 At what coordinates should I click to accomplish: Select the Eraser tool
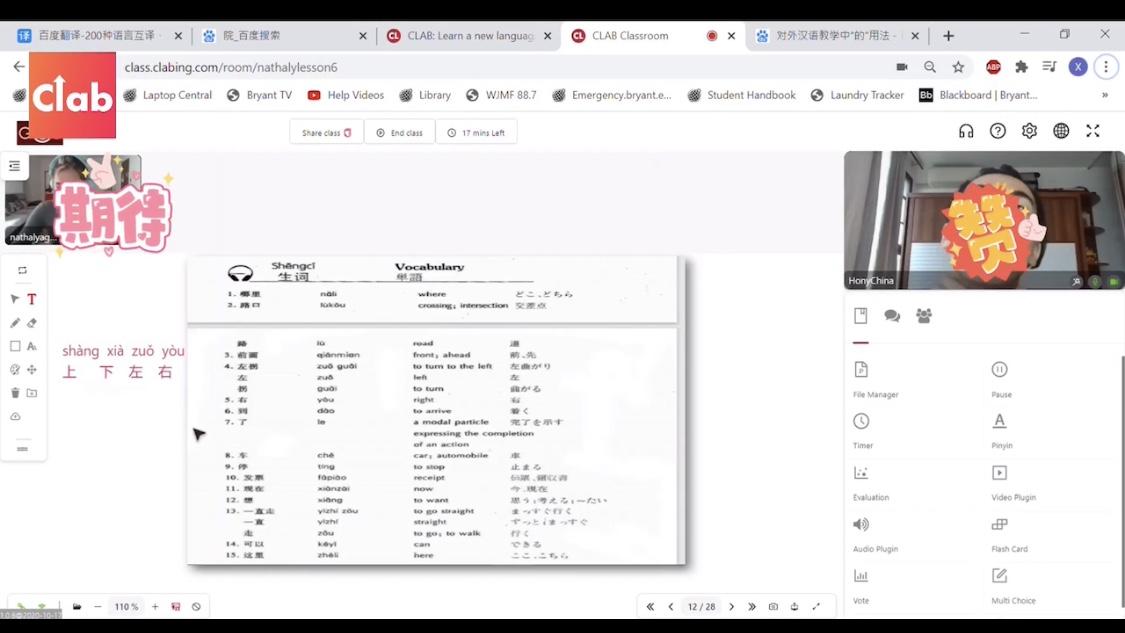point(32,323)
